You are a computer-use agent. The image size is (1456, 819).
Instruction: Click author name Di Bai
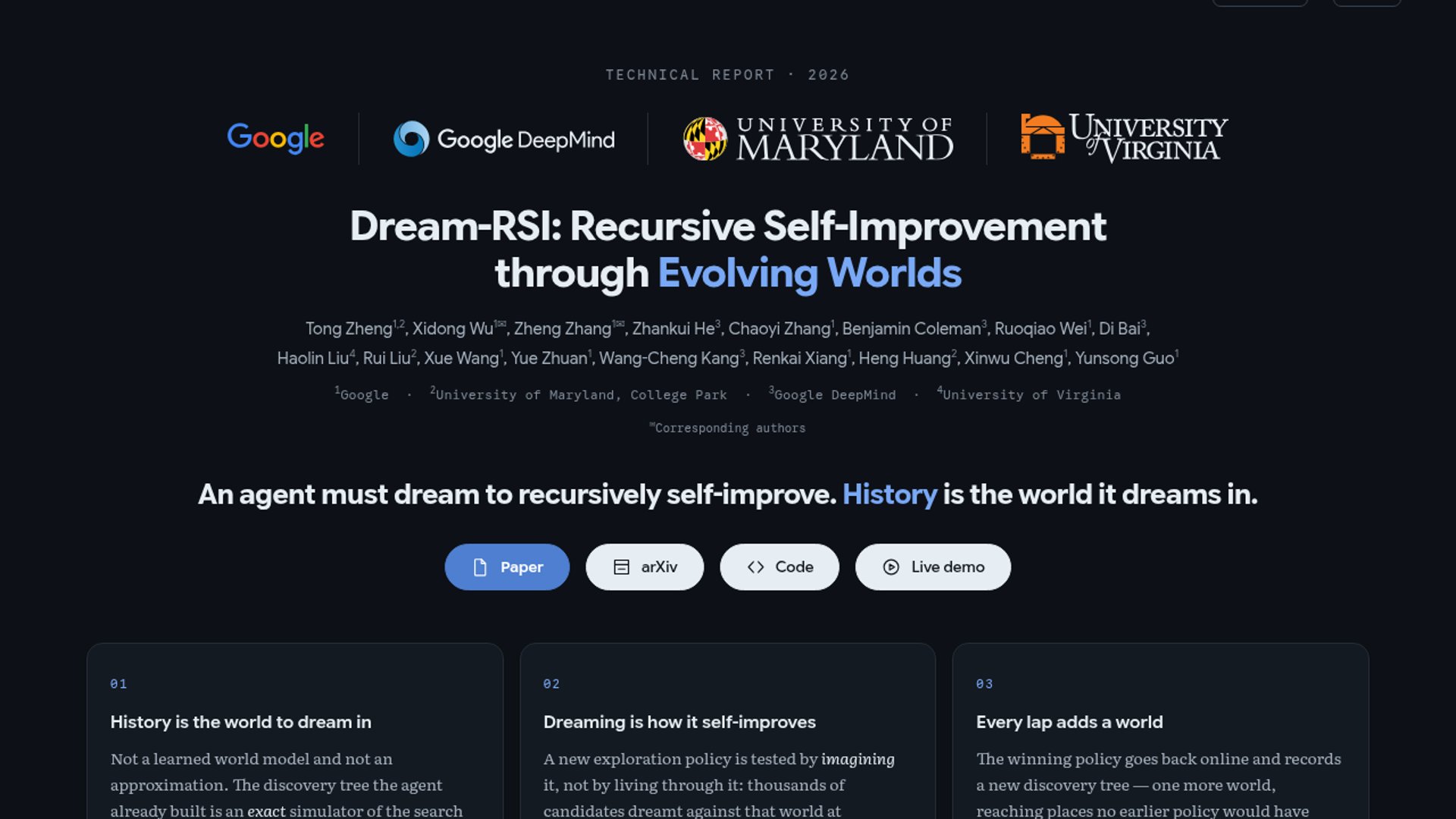(x=1119, y=329)
